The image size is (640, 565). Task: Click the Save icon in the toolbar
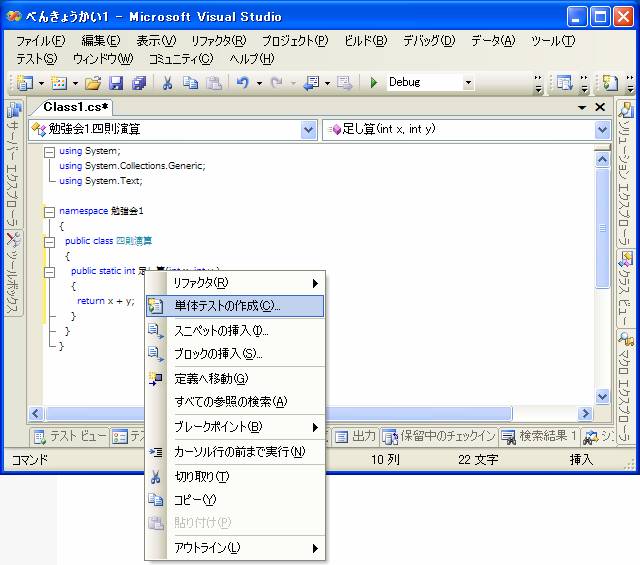click(116, 83)
